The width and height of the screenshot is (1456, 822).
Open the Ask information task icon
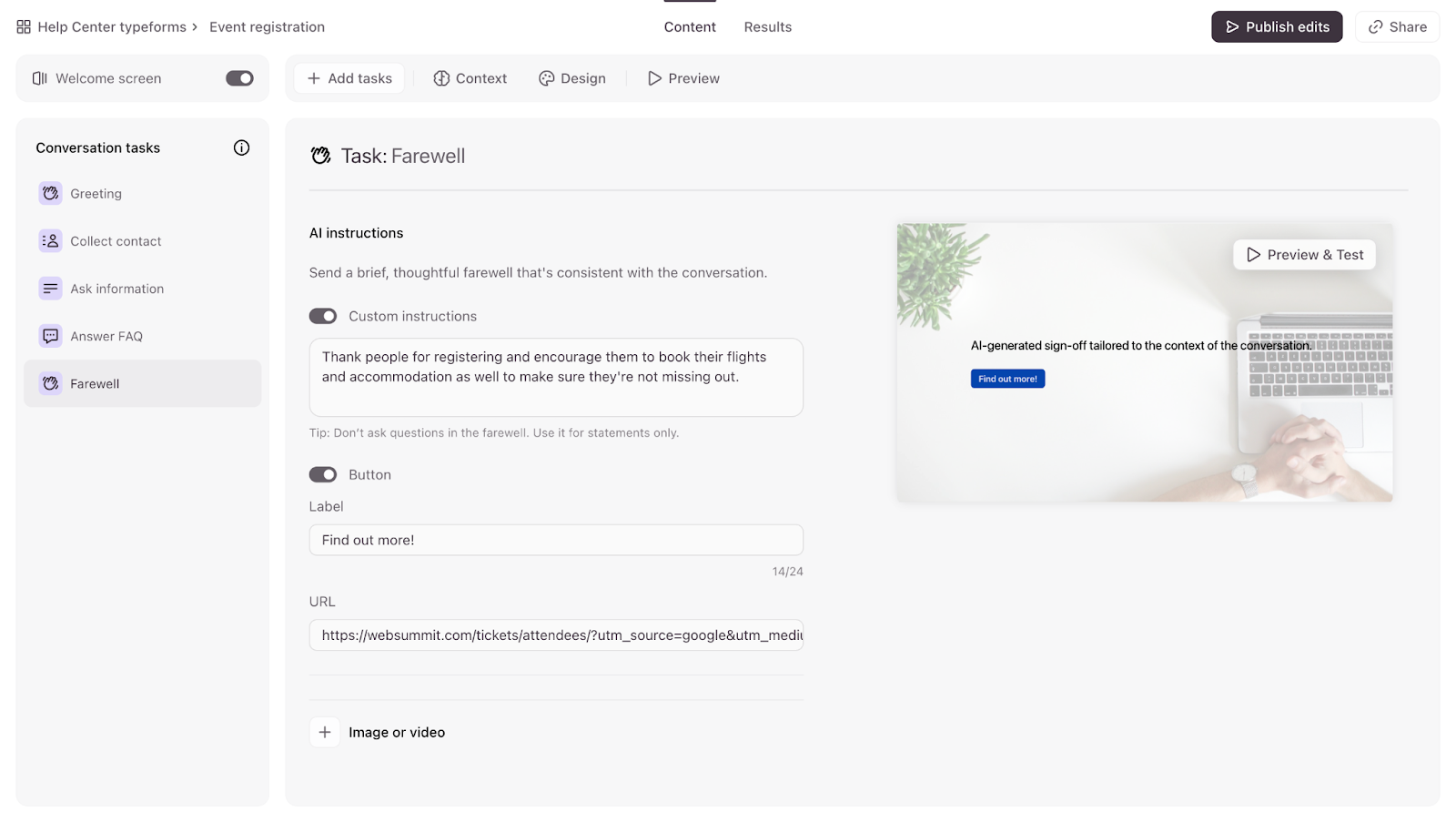coord(51,289)
